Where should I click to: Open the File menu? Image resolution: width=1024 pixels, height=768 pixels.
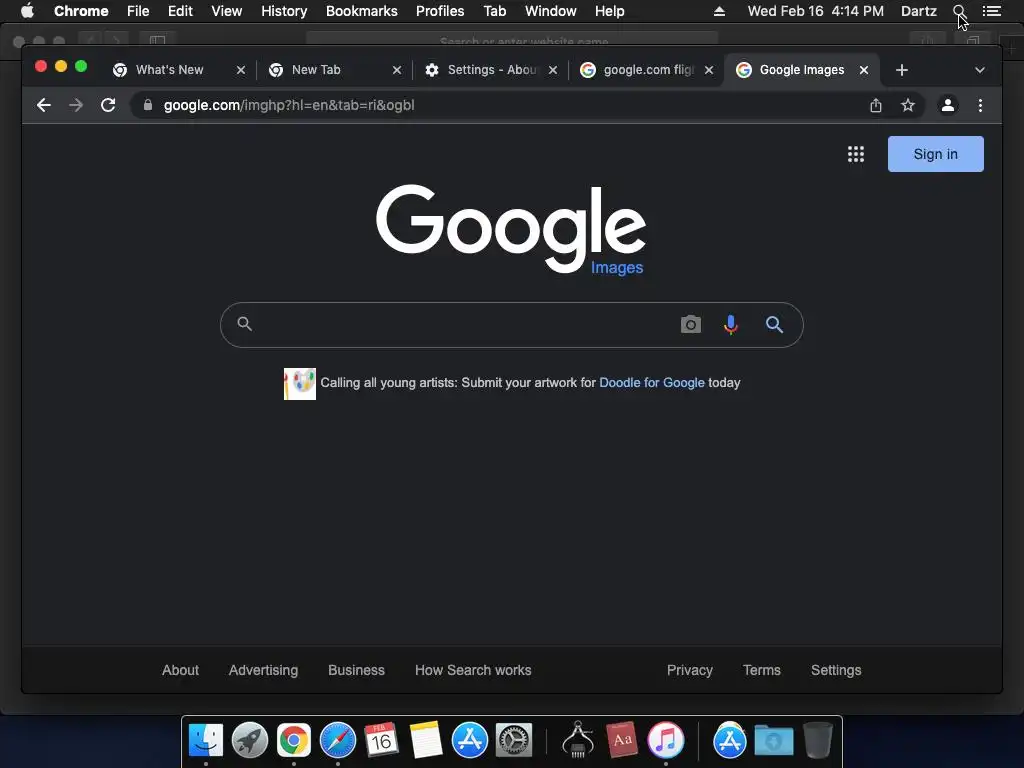[138, 11]
